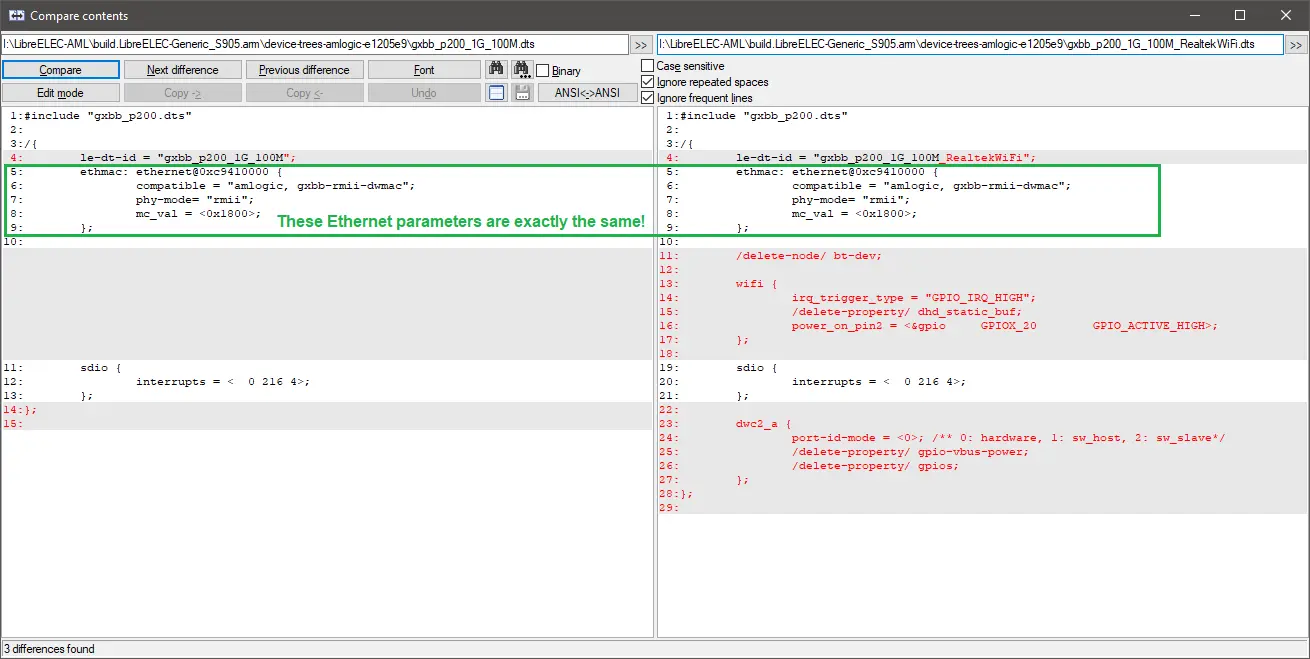
Task: Click the Find next binoculars icon
Action: (521, 70)
